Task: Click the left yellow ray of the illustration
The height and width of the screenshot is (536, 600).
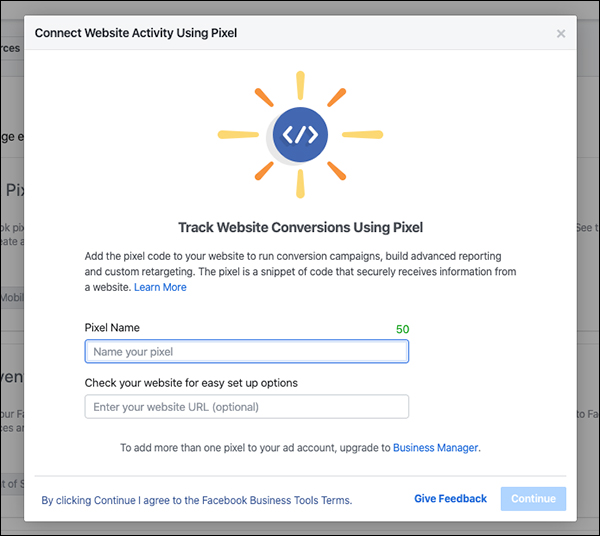Action: pos(238,135)
